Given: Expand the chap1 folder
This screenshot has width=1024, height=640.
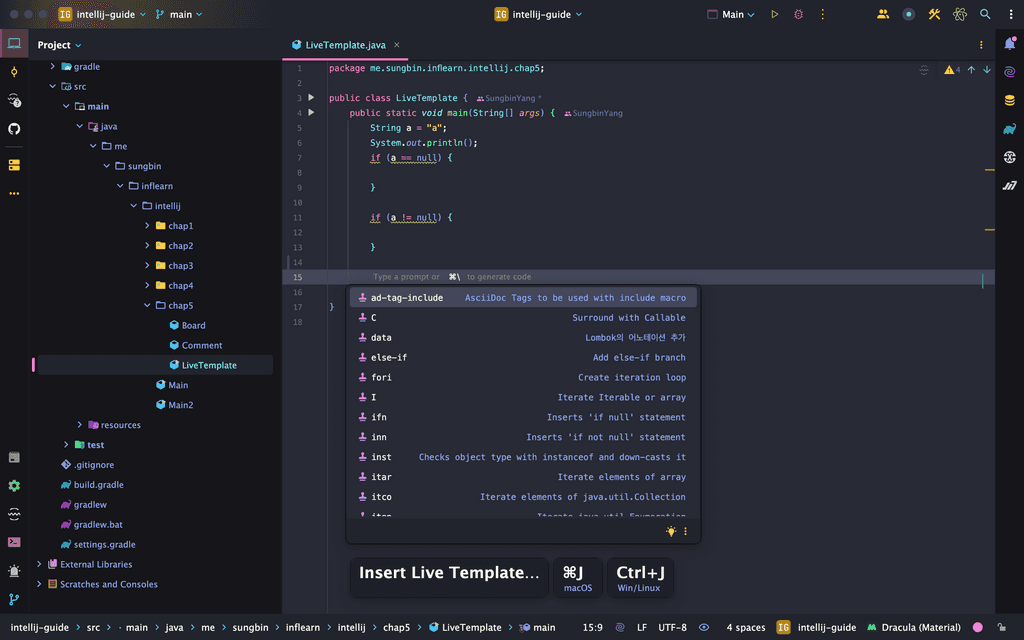Looking at the screenshot, I should pos(147,225).
